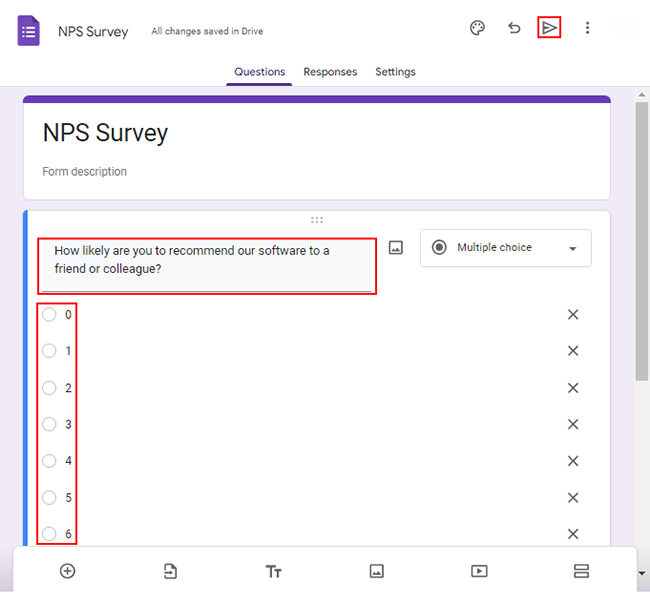Image resolution: width=650 pixels, height=605 pixels.
Task: Grab the question drag handle dots
Action: pyautogui.click(x=317, y=220)
